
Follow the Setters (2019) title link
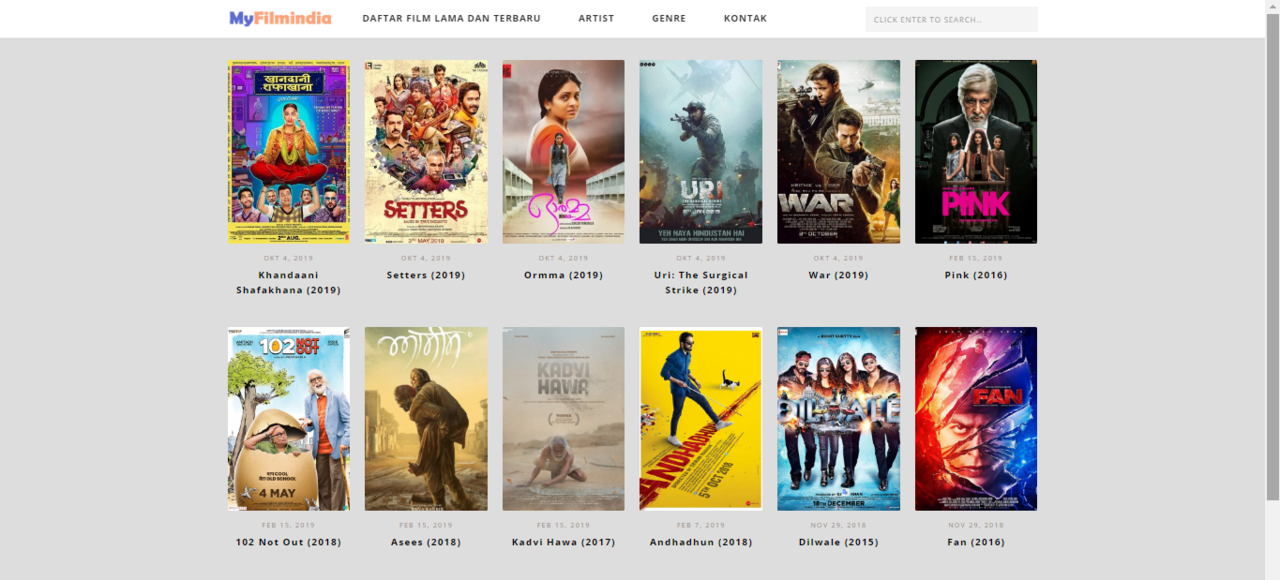coord(426,275)
